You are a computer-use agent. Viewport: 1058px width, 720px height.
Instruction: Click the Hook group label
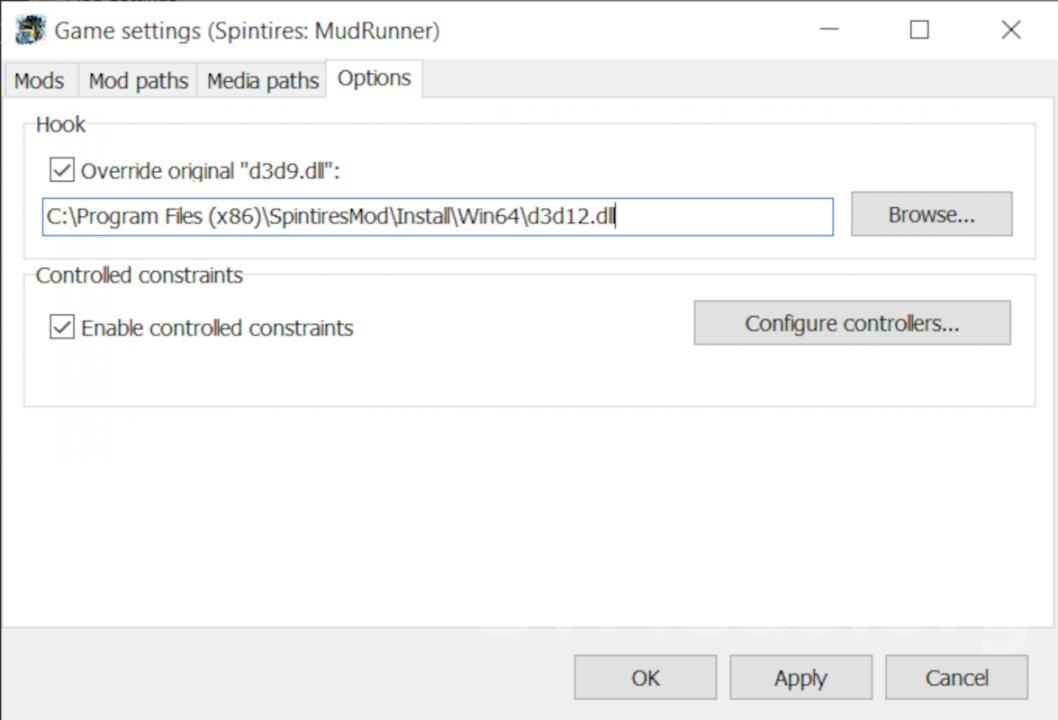click(x=61, y=125)
